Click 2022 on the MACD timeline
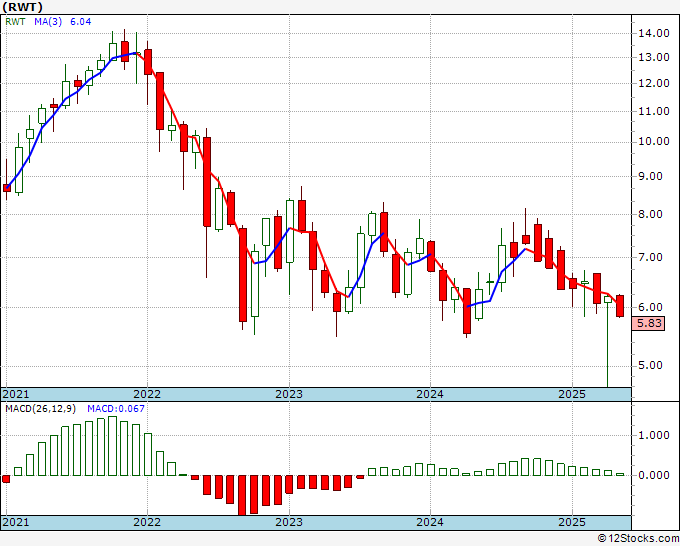This screenshot has height=546, width=680. pos(147,522)
